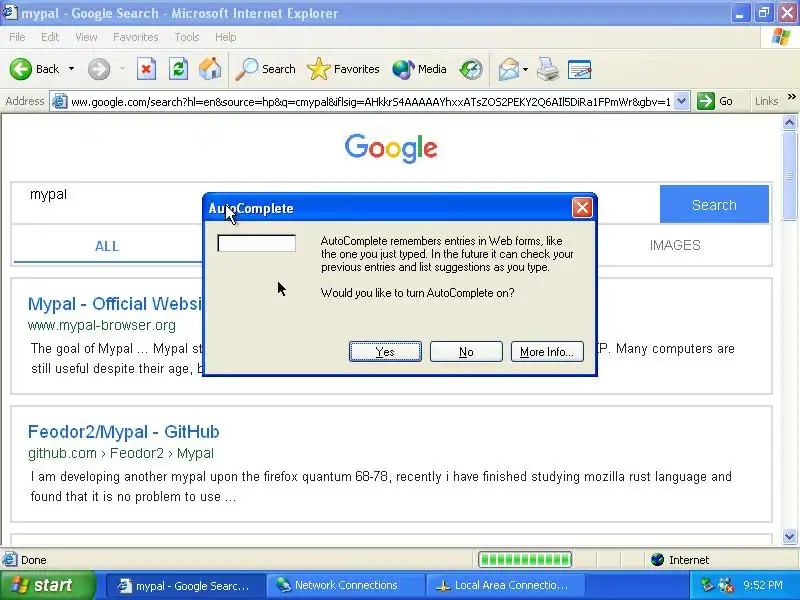Open the Favorites menu

(135, 37)
